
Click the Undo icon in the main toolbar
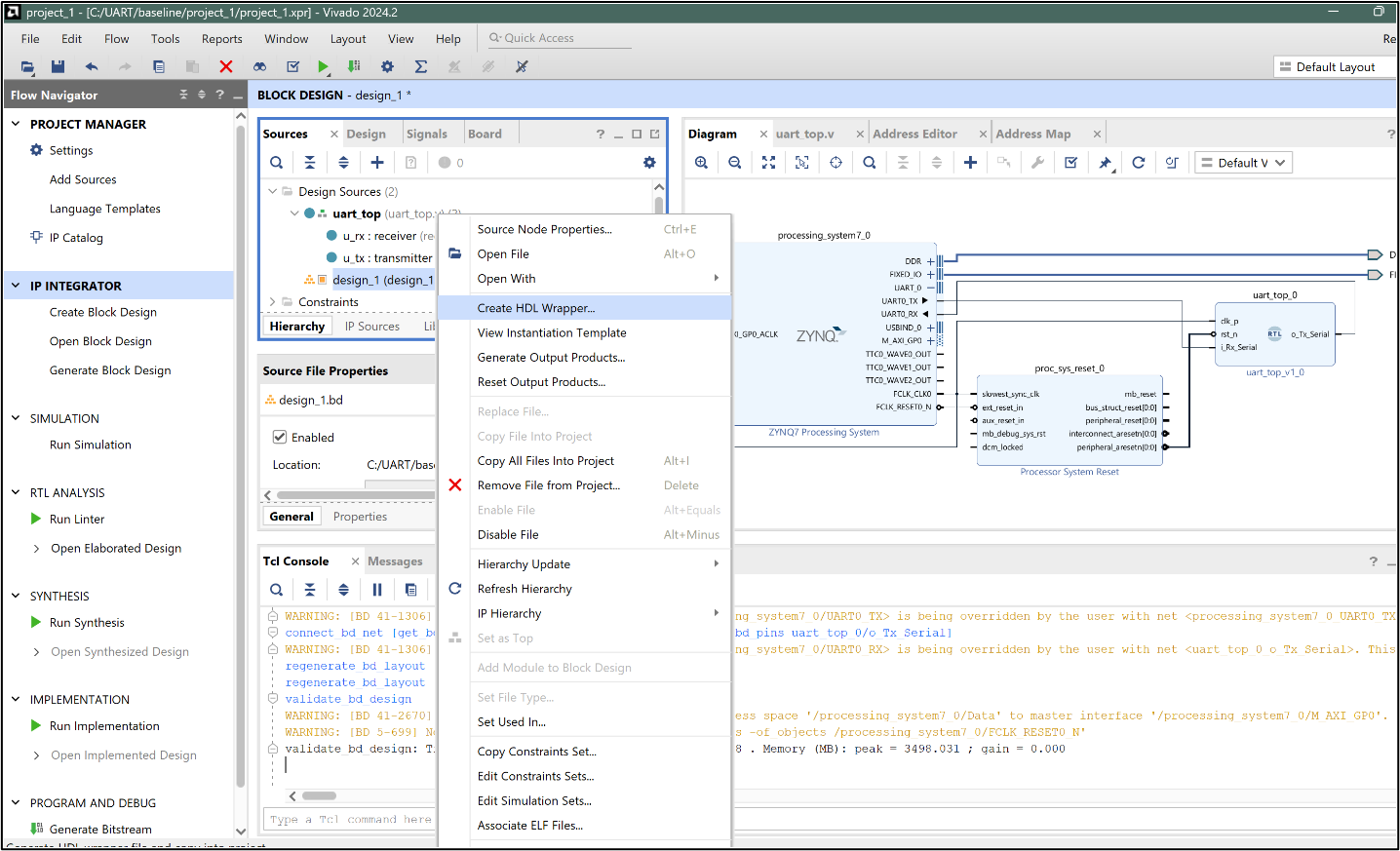point(91,66)
